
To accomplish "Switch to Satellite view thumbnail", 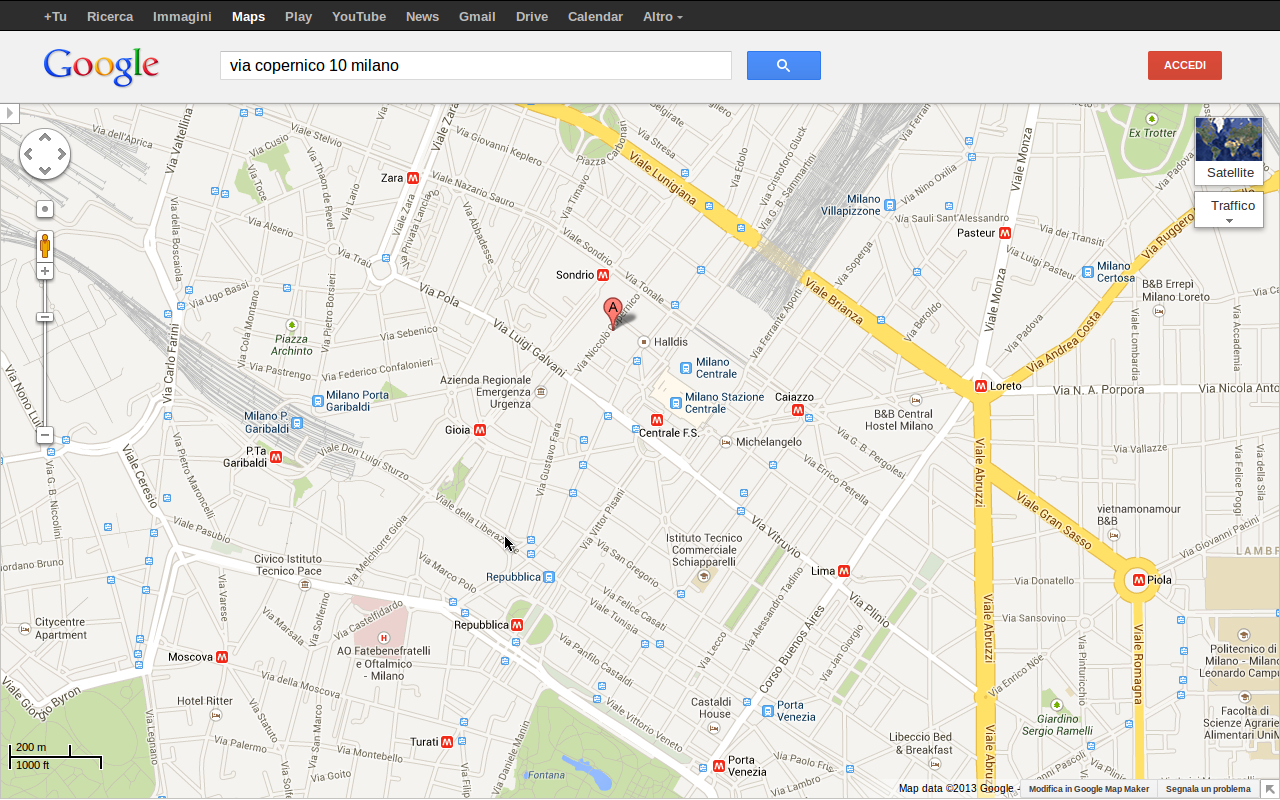I will click(1229, 151).
